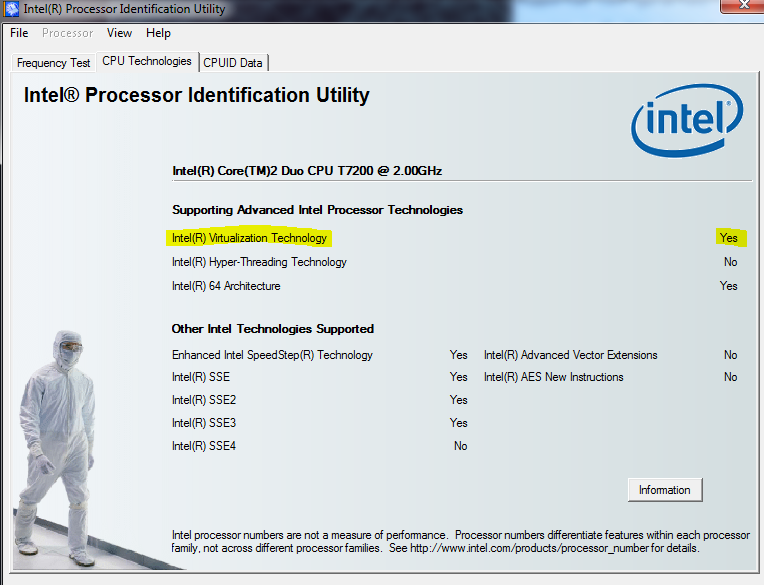
Task: Select the Intel(R) Virtualization Technology row label
Action: pyautogui.click(x=249, y=238)
